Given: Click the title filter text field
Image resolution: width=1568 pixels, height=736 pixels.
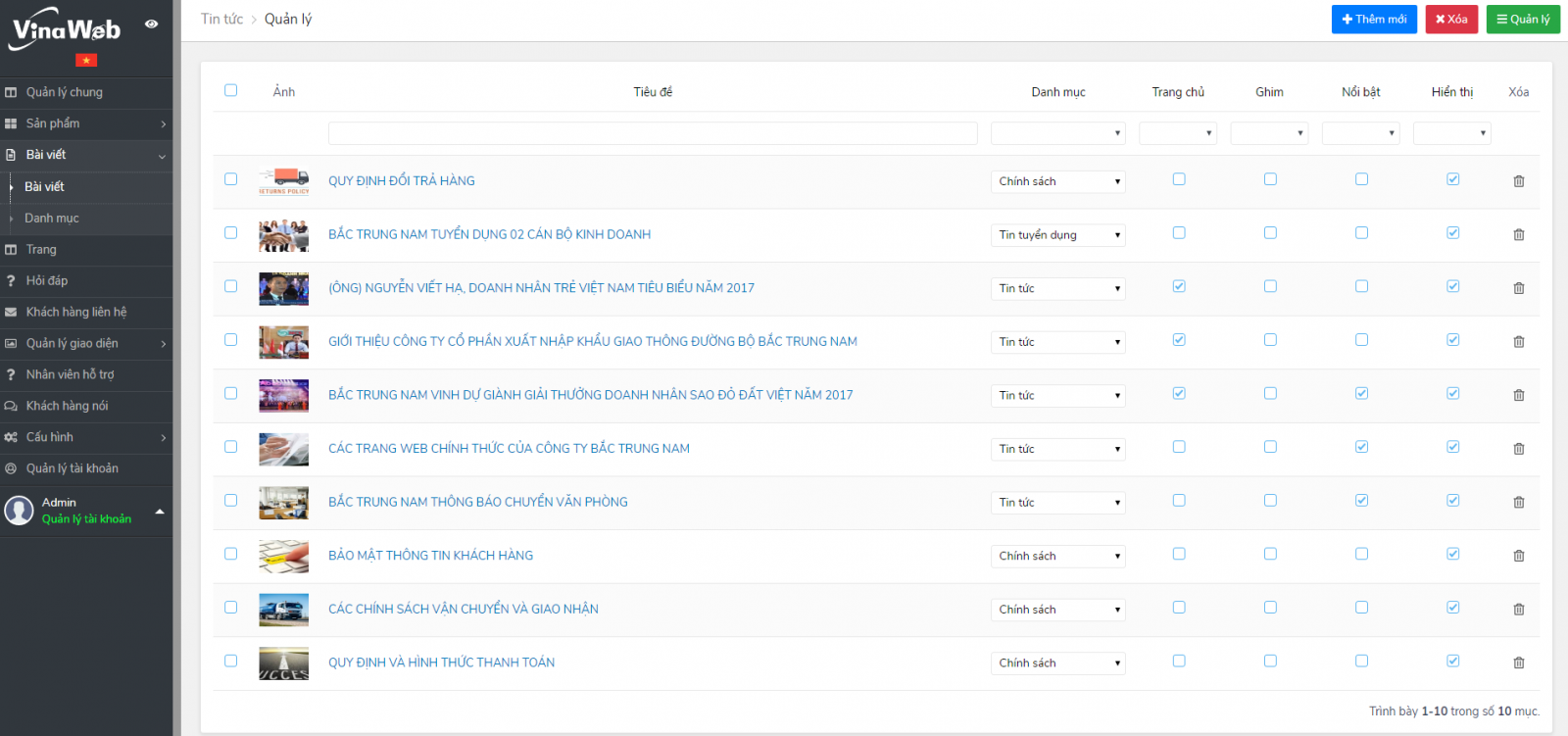Looking at the screenshot, I should (x=653, y=133).
